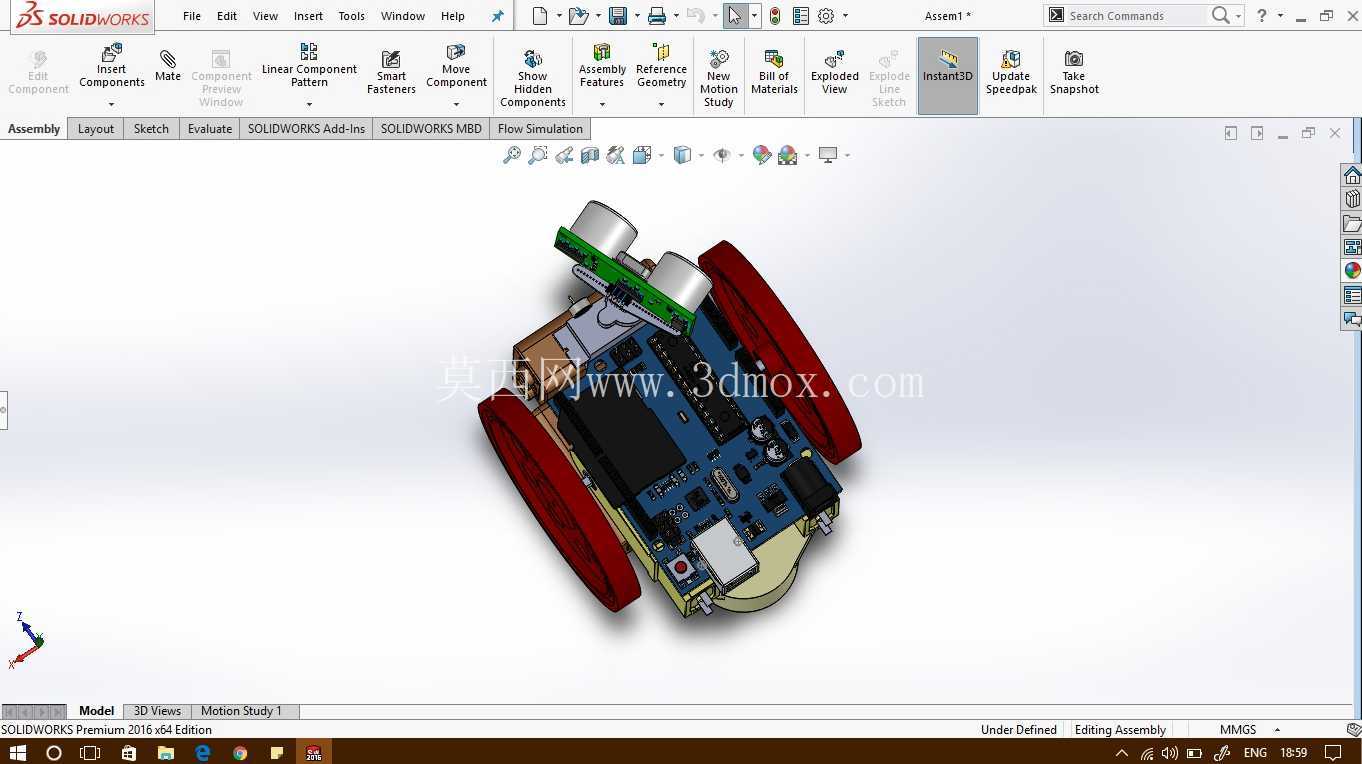Expand Linear Component Pattern dropdown arrow

click(x=309, y=104)
